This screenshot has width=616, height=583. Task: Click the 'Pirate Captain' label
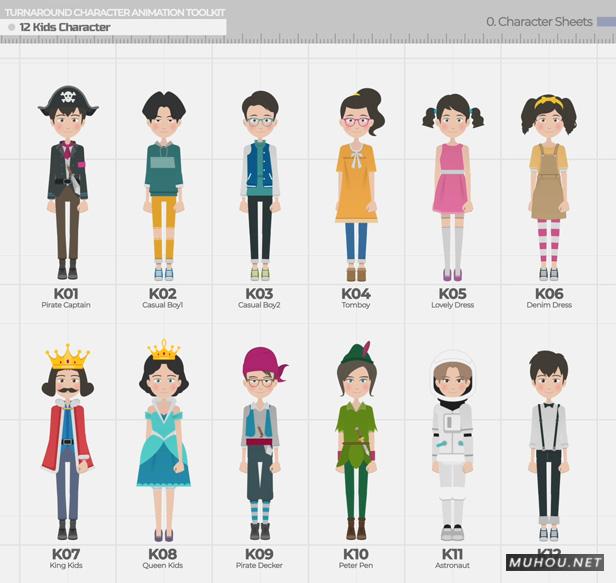(x=66, y=305)
